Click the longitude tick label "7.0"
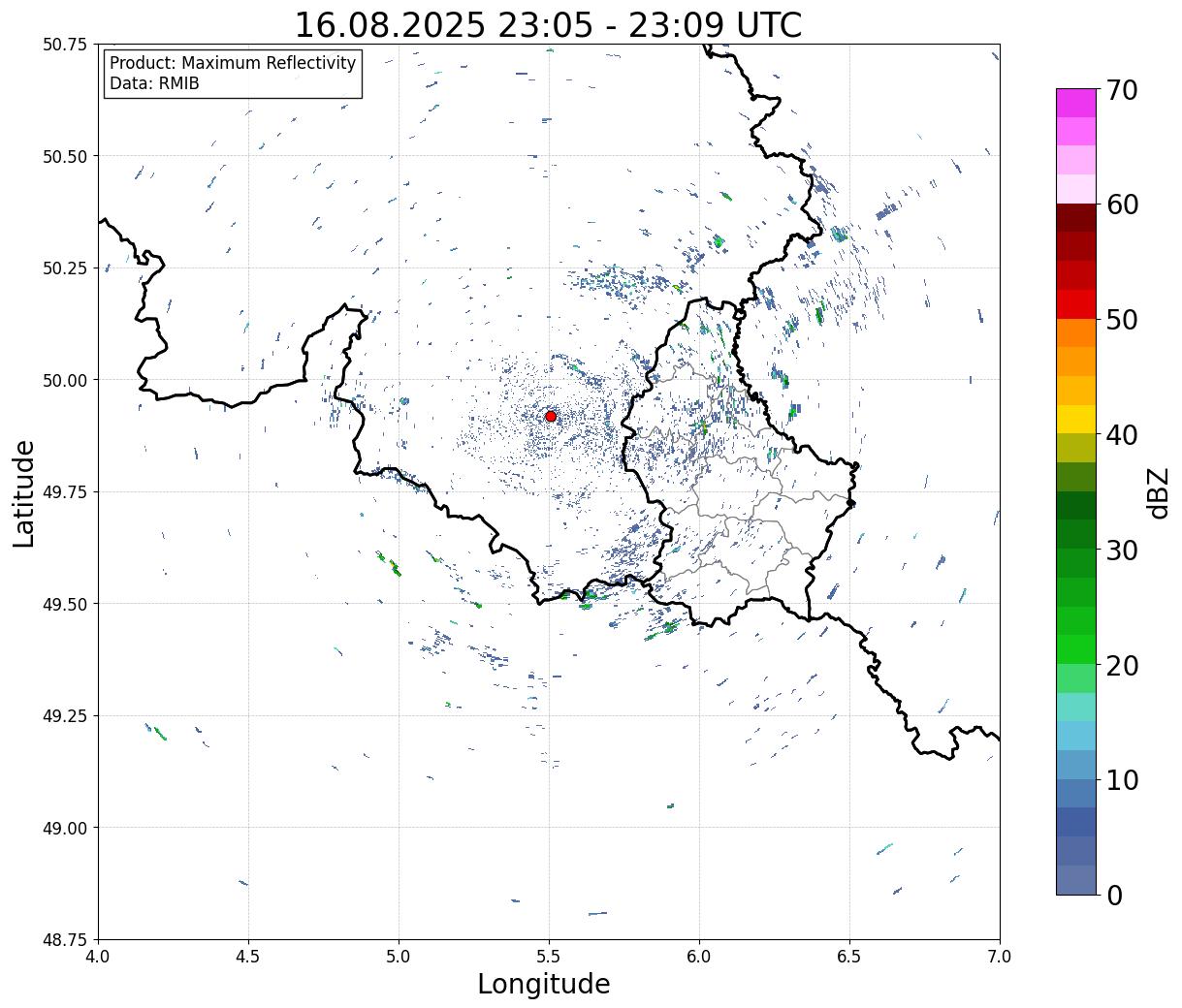This screenshot has width=1182, height=1008. pos(1000,957)
